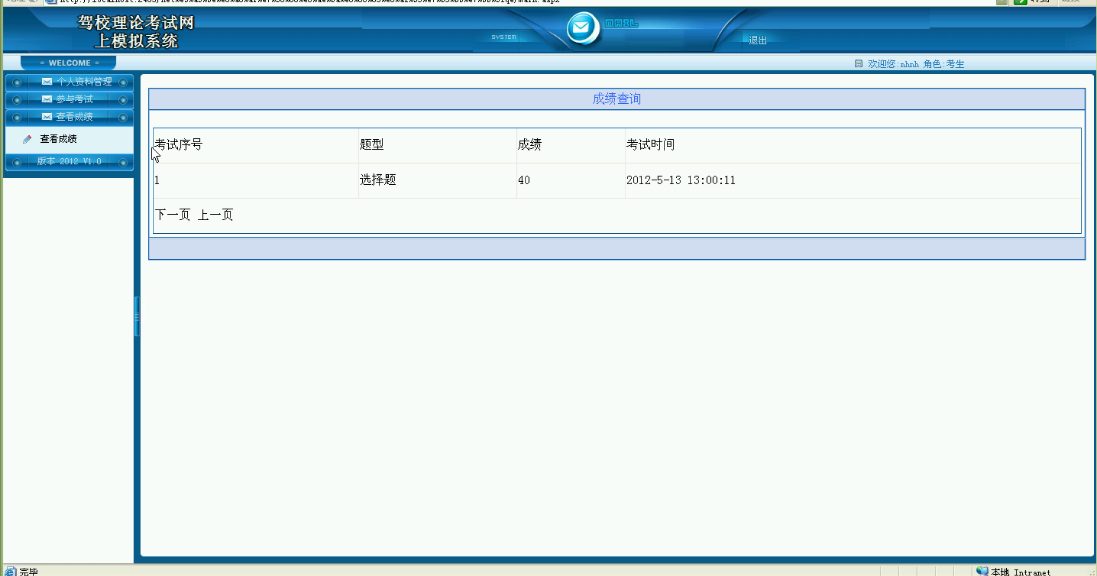Click the right round knob on 个人资料管理 bar
Screen dimensions: 1097x576
click(123, 82)
